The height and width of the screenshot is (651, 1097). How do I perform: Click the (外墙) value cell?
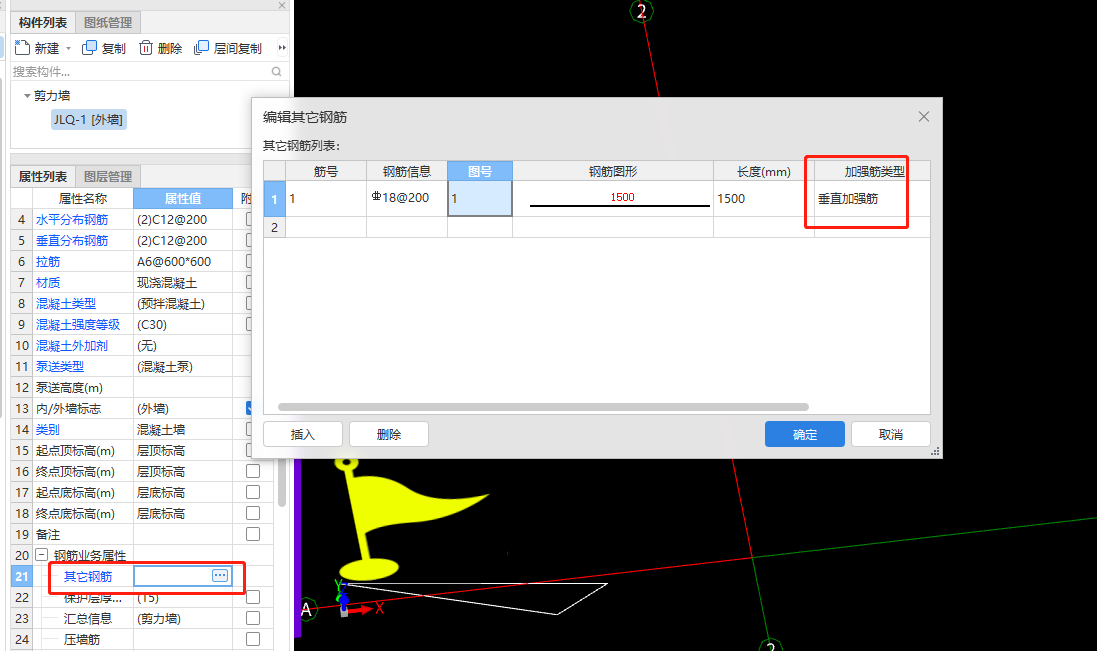tap(183, 408)
